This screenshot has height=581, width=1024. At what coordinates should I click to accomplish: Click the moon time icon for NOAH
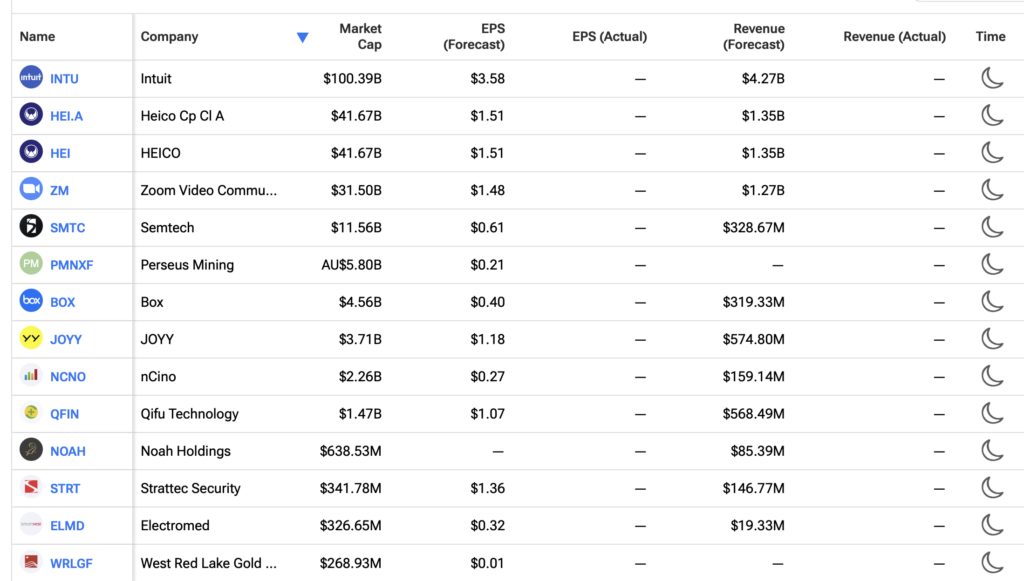coord(992,450)
